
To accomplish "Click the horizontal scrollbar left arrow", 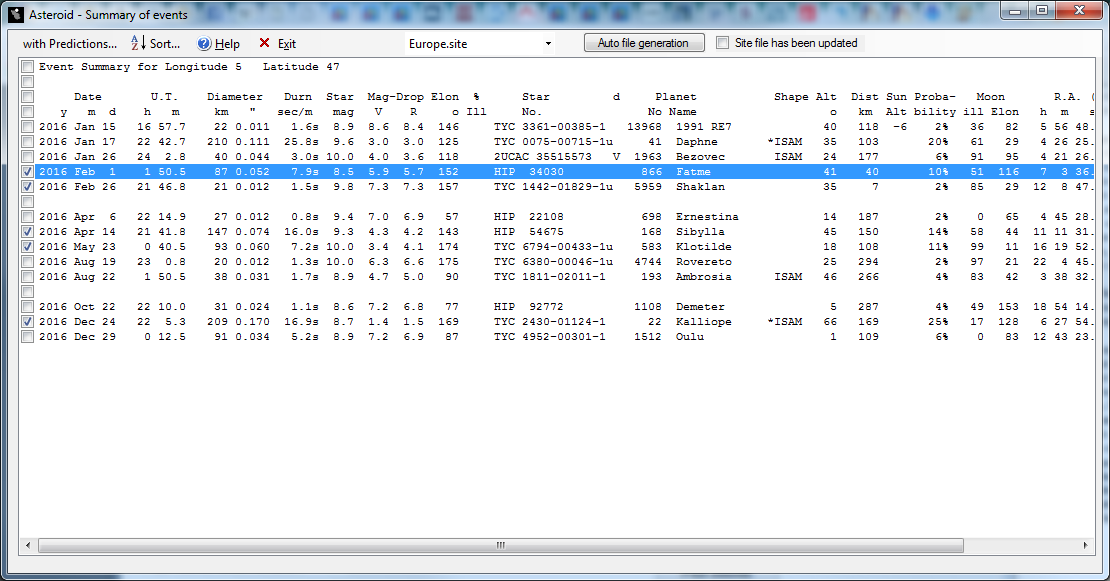I will [27, 546].
